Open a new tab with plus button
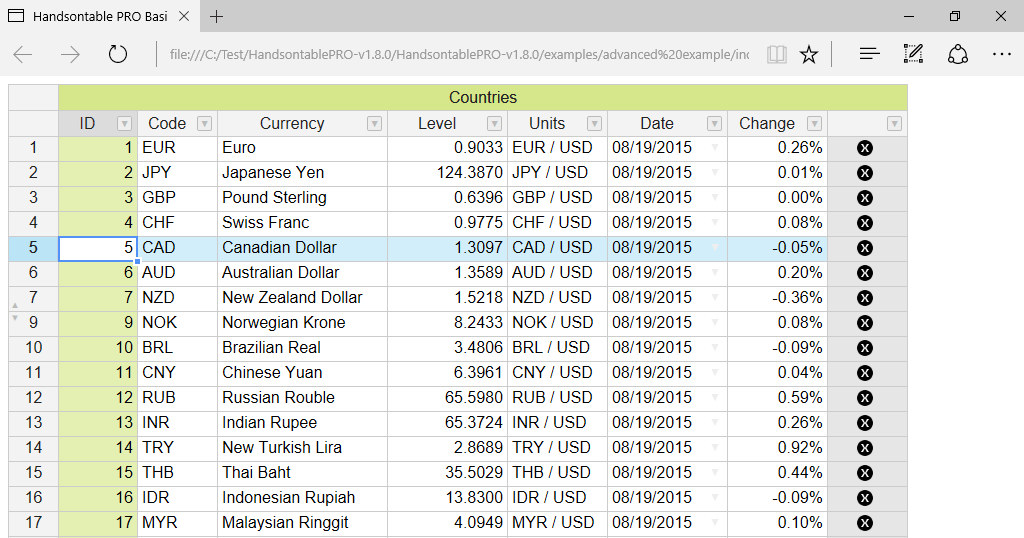This screenshot has width=1024, height=538. (217, 17)
